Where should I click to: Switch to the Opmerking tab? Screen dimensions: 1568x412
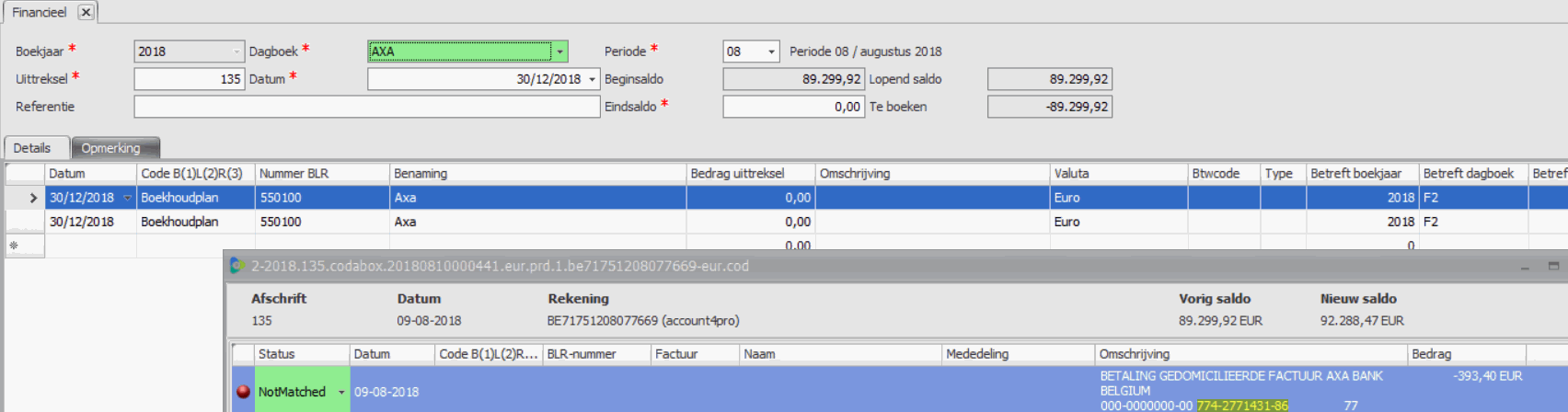click(x=110, y=148)
